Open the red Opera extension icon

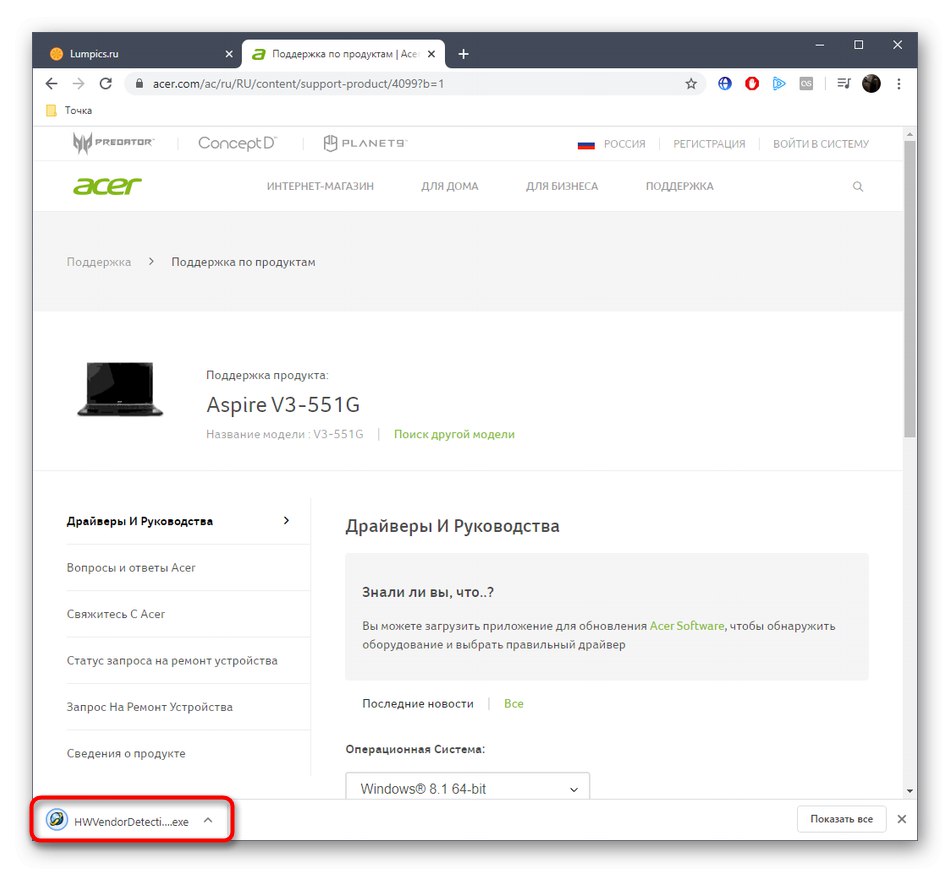tap(752, 84)
